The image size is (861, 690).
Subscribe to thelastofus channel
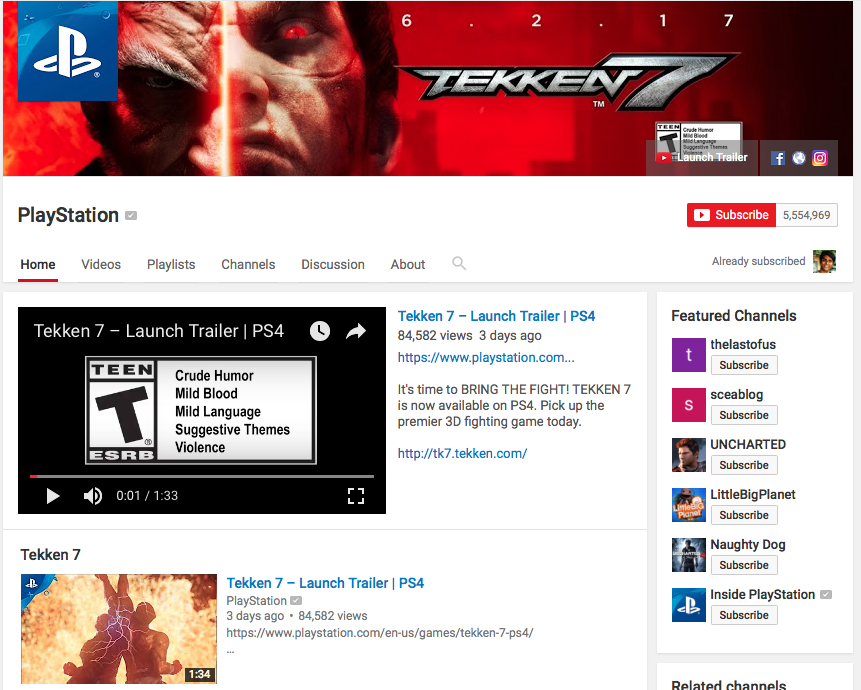744,365
